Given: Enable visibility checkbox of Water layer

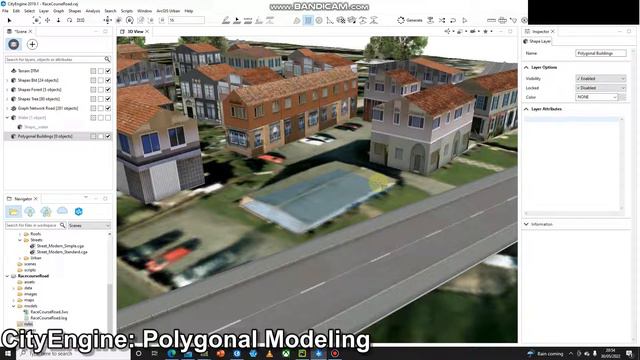Looking at the screenshot, I should coord(108,118).
